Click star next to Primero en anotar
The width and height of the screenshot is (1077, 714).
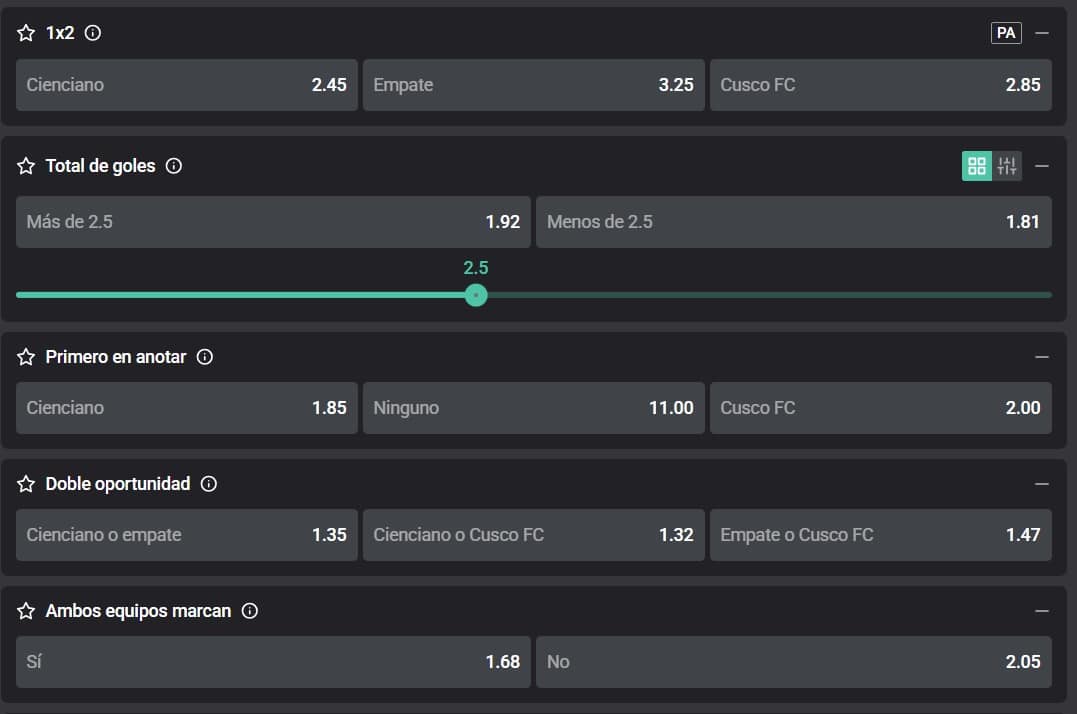pyautogui.click(x=27, y=357)
